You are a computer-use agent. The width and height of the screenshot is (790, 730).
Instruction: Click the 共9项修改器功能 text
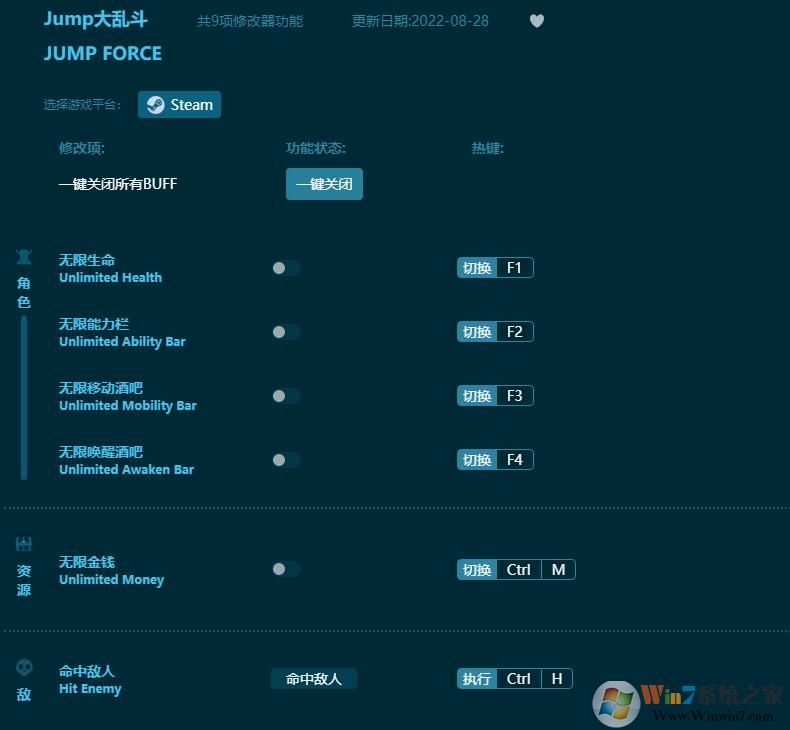point(250,21)
